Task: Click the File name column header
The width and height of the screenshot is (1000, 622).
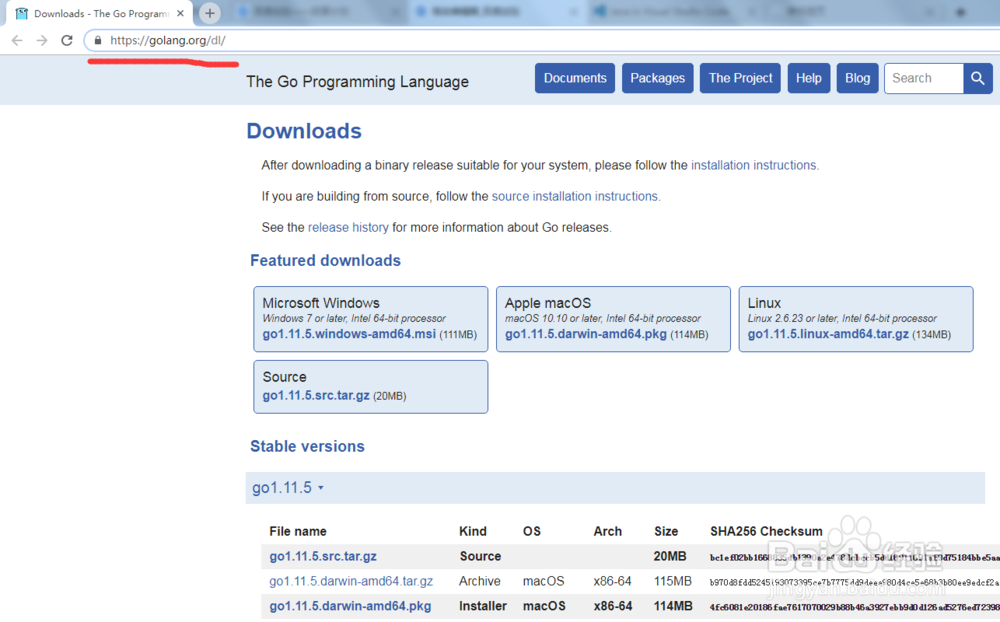Action: click(x=298, y=531)
